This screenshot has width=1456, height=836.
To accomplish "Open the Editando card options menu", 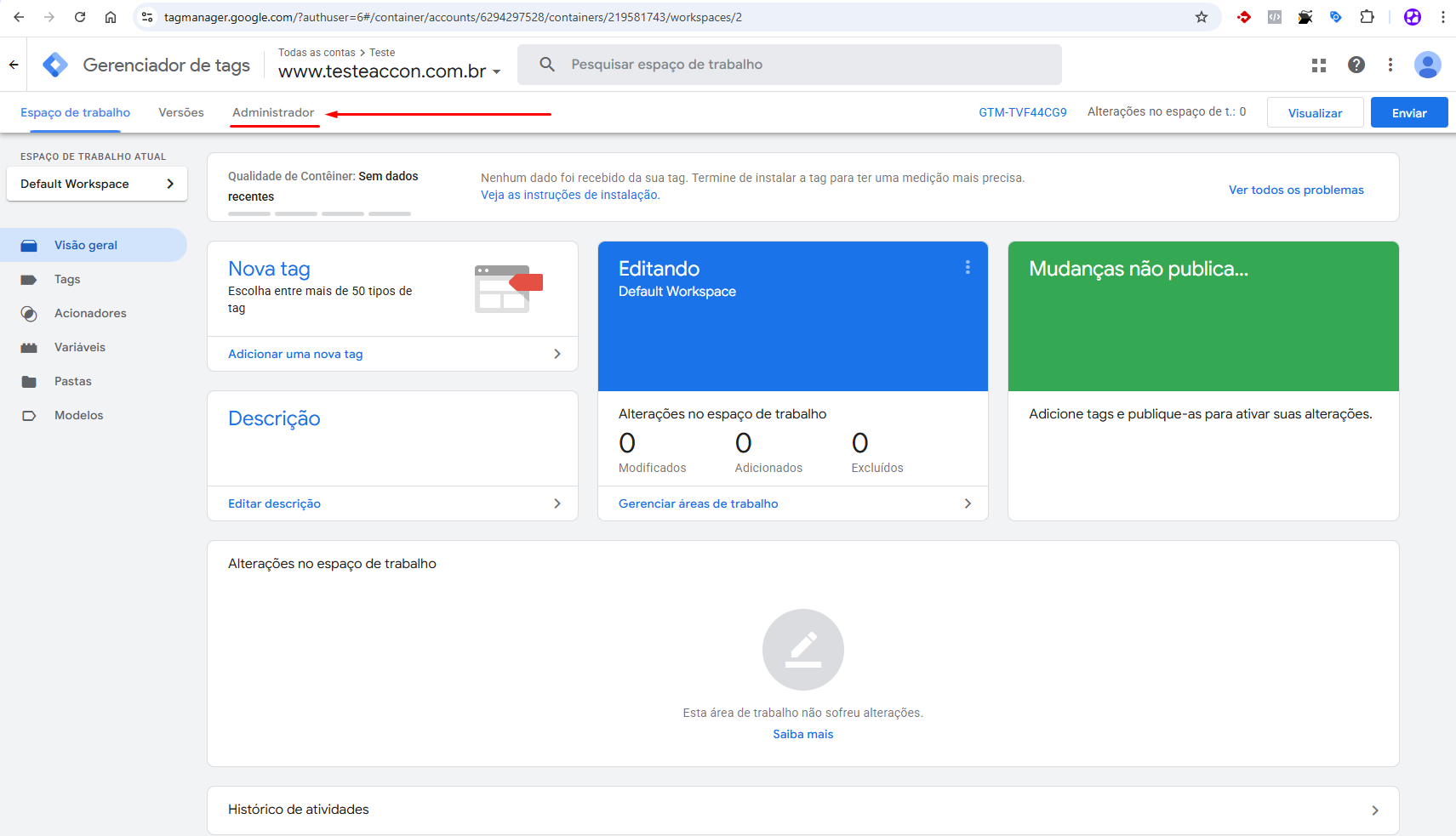I will (968, 267).
